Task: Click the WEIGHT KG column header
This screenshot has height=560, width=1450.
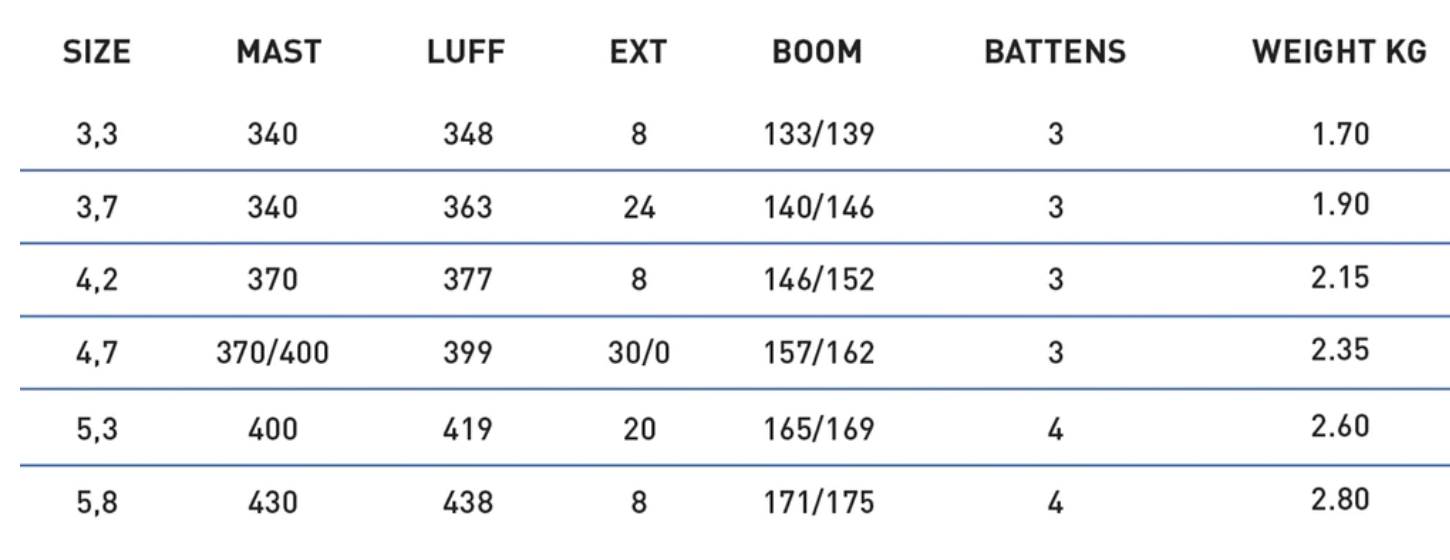Action: coord(1340,52)
